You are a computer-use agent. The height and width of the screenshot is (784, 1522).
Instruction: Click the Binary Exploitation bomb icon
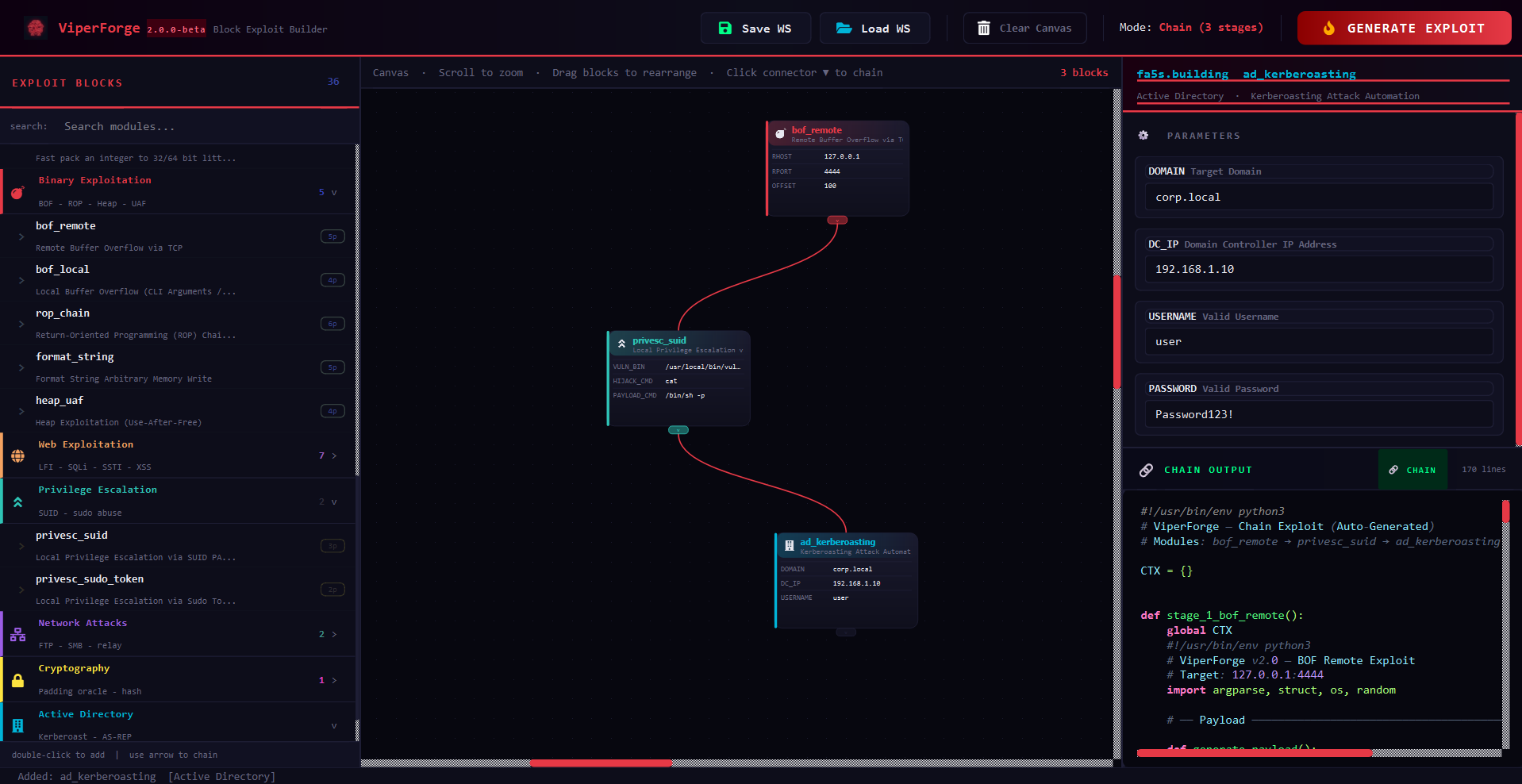(17, 192)
